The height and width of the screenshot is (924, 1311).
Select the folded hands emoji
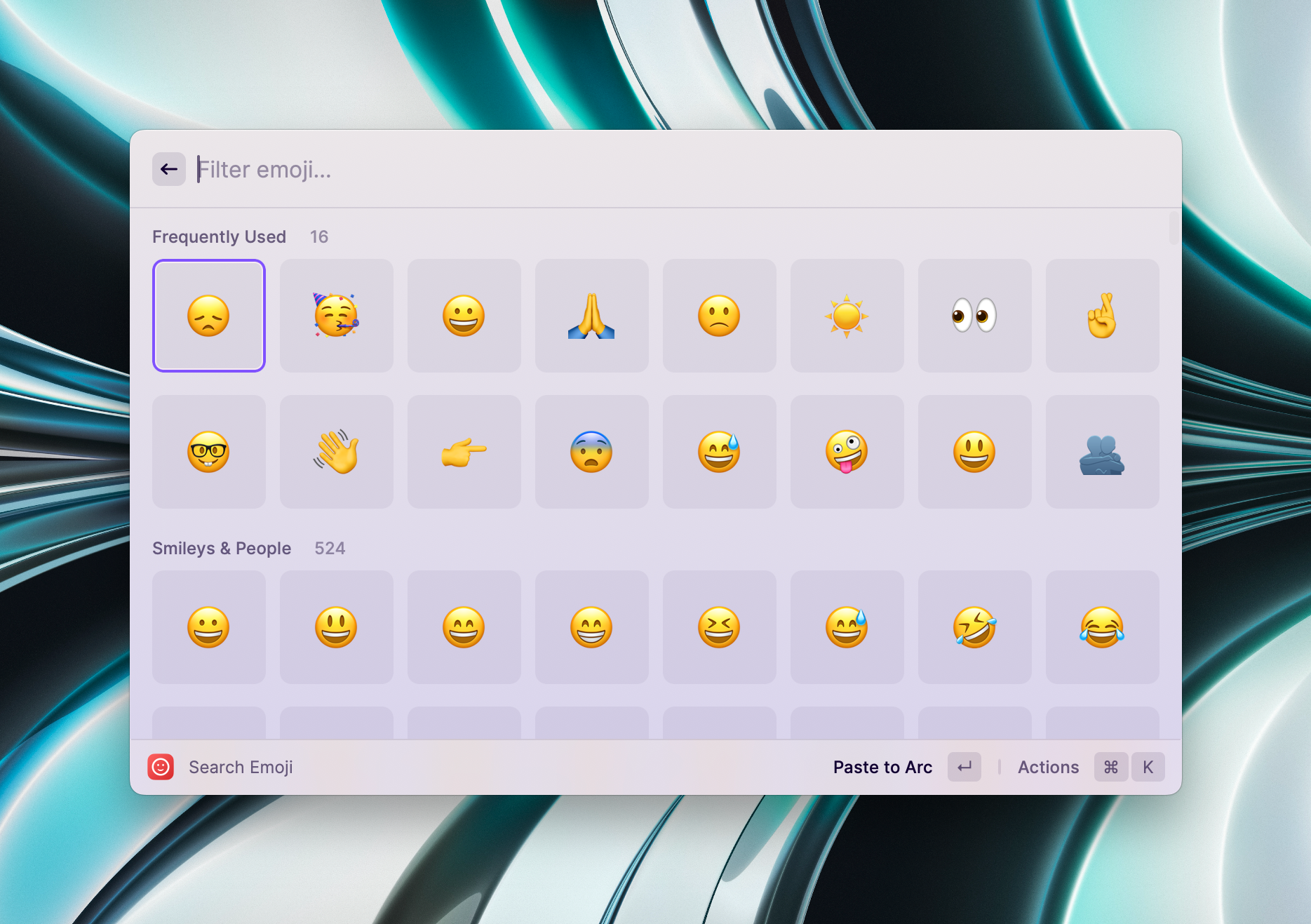(x=592, y=316)
